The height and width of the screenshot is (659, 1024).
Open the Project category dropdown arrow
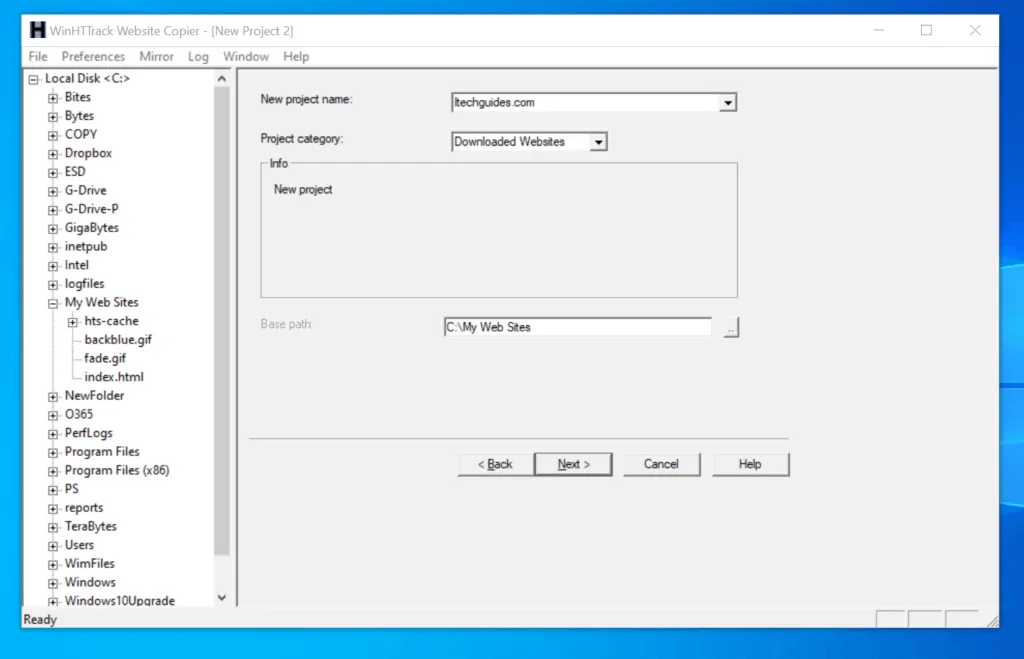click(x=598, y=142)
